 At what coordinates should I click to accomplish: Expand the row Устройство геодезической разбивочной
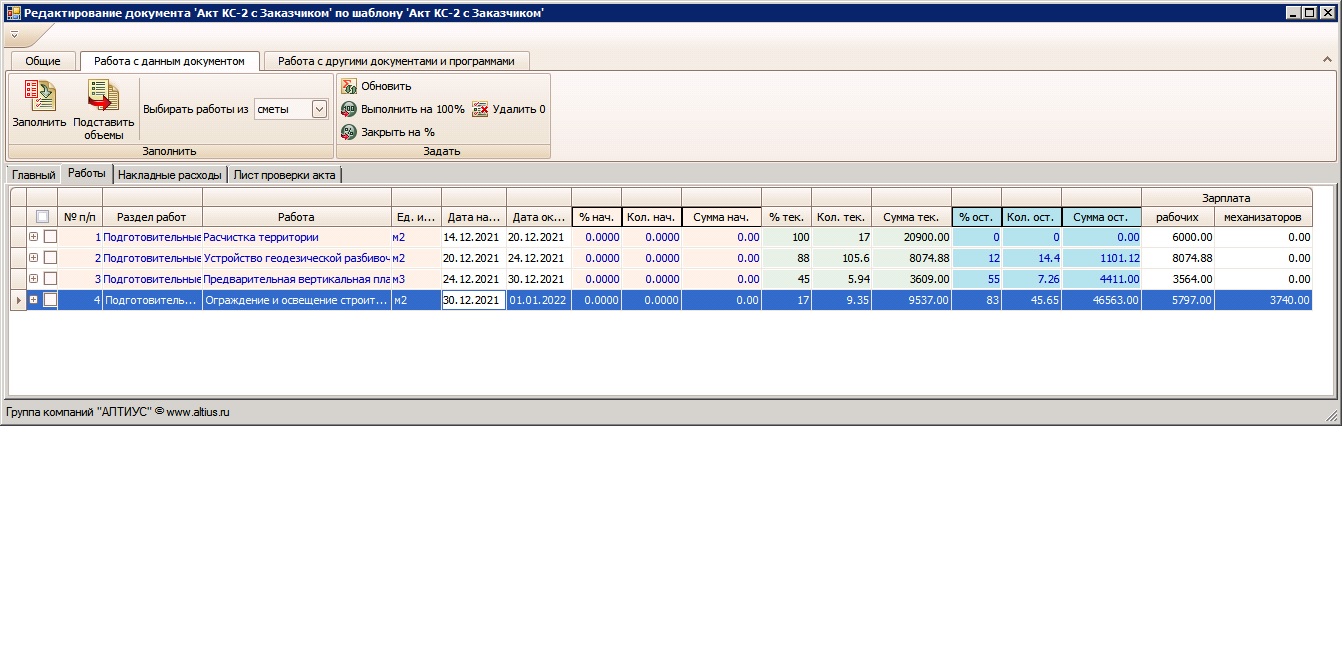pos(33,258)
